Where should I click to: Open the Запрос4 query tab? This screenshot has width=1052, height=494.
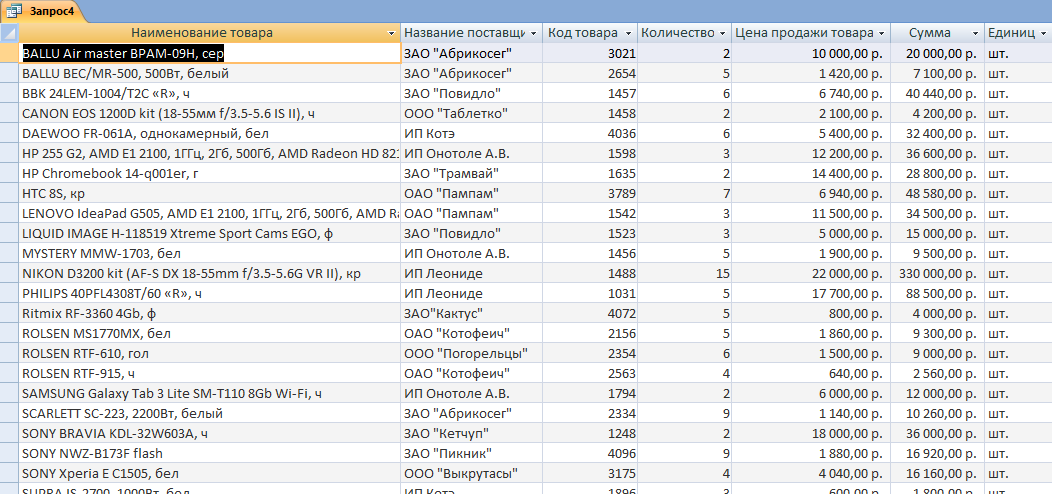[x=42, y=11]
